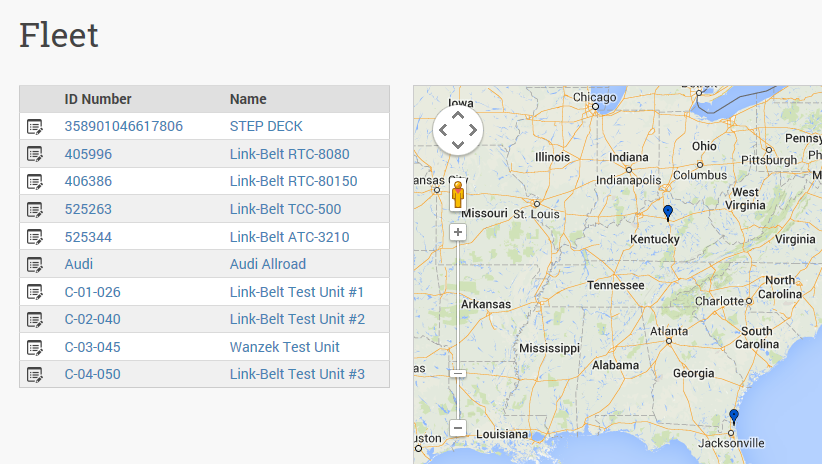The width and height of the screenshot is (822, 464).
Task: Pan the map up with the top arrow
Action: coord(458,115)
